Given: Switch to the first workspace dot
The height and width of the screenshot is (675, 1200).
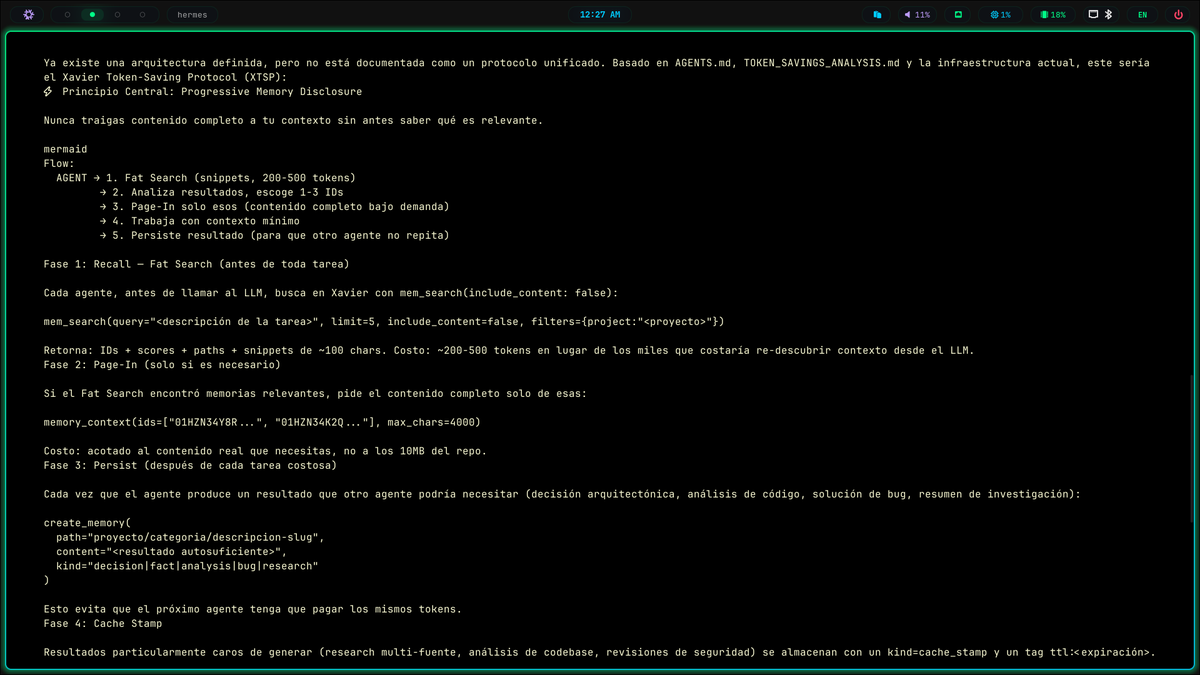Looking at the screenshot, I should pyautogui.click(x=67, y=15).
